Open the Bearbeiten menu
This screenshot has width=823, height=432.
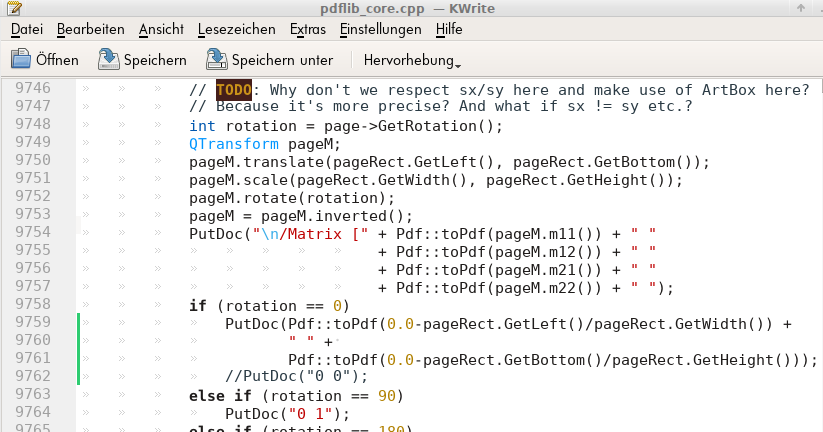[x=90, y=30]
